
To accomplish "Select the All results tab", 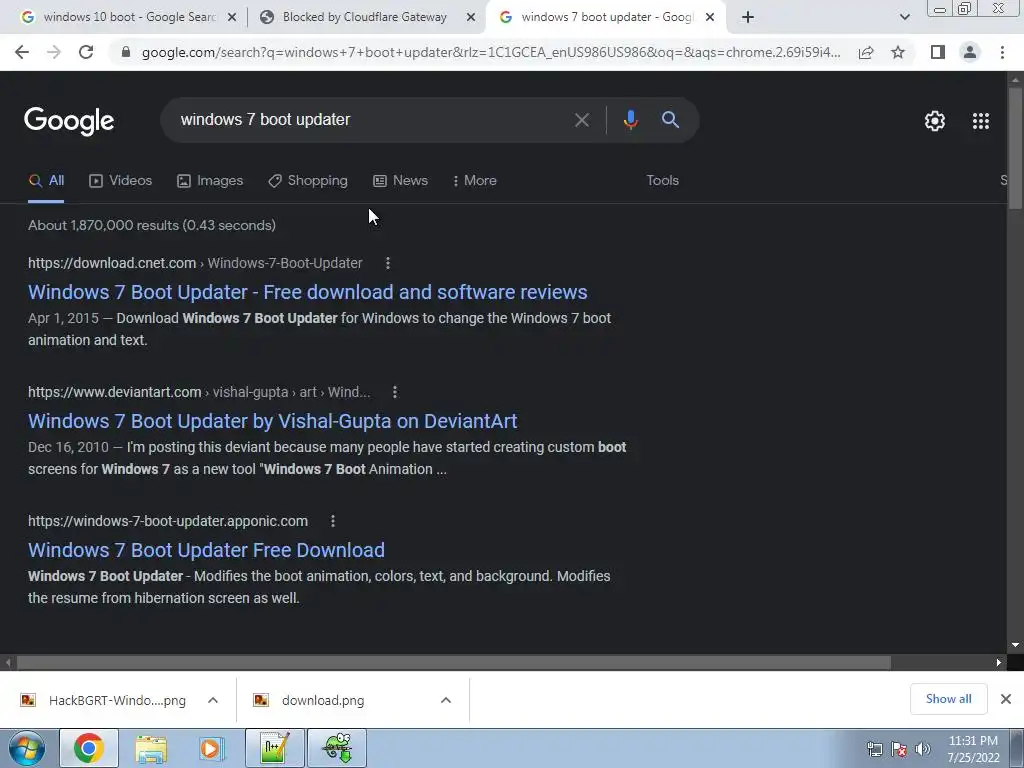I will coord(46,180).
